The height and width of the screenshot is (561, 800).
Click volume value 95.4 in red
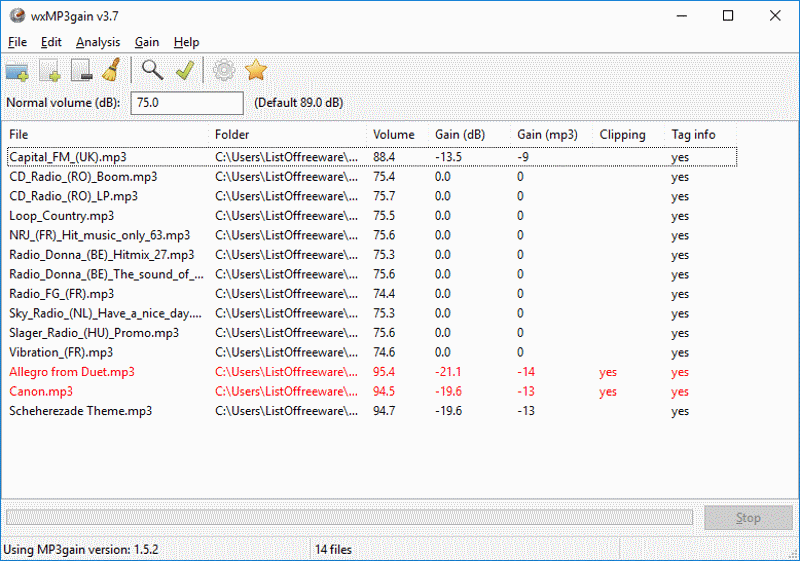[x=384, y=372]
